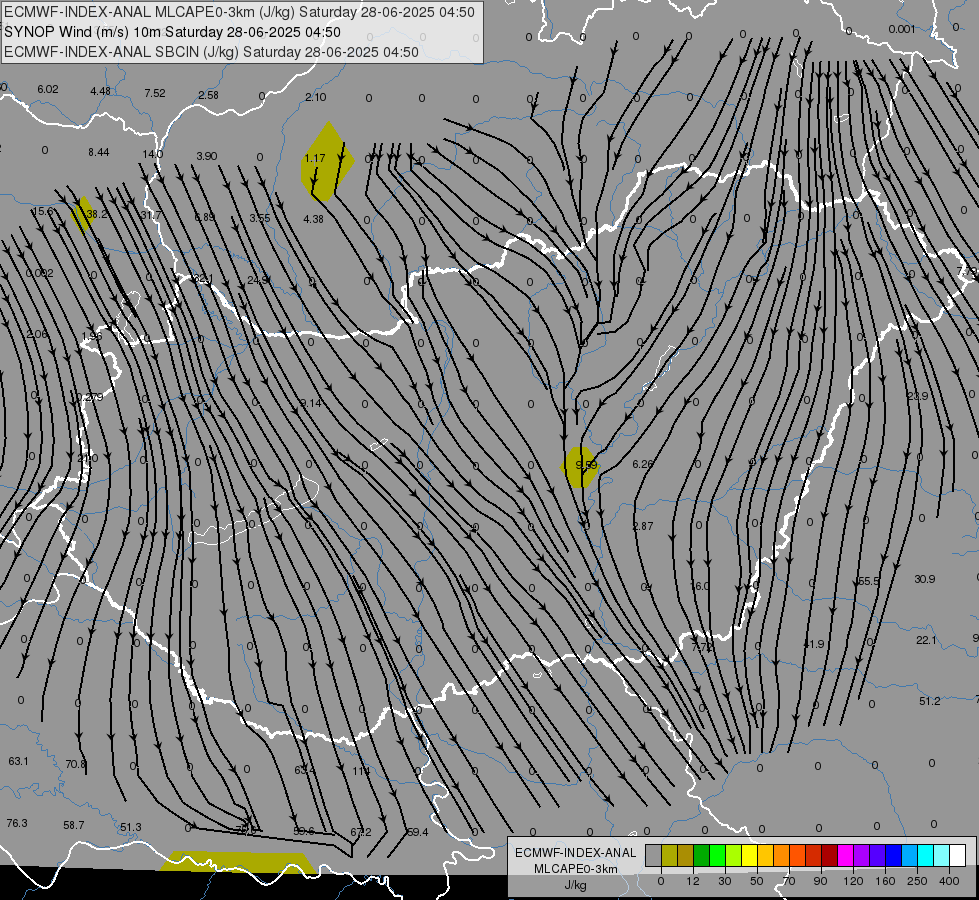This screenshot has width=979, height=900.
Task: Select the grid value 2.87
Action: pos(643,527)
